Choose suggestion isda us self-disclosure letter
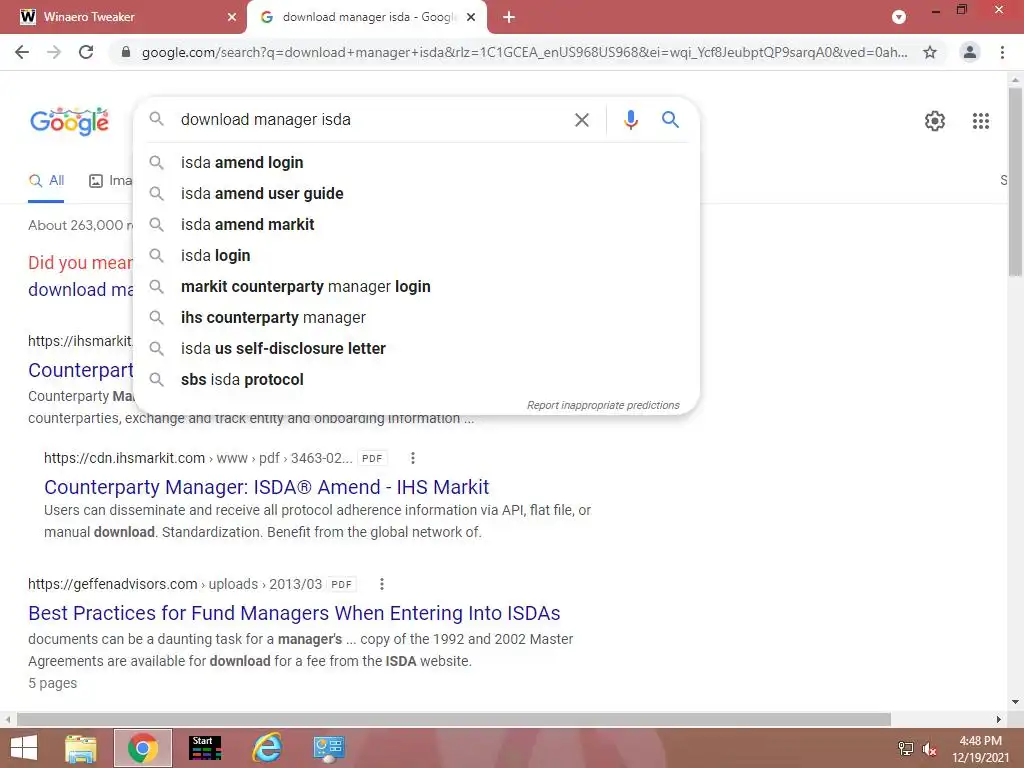The image size is (1024, 768). tap(417, 349)
